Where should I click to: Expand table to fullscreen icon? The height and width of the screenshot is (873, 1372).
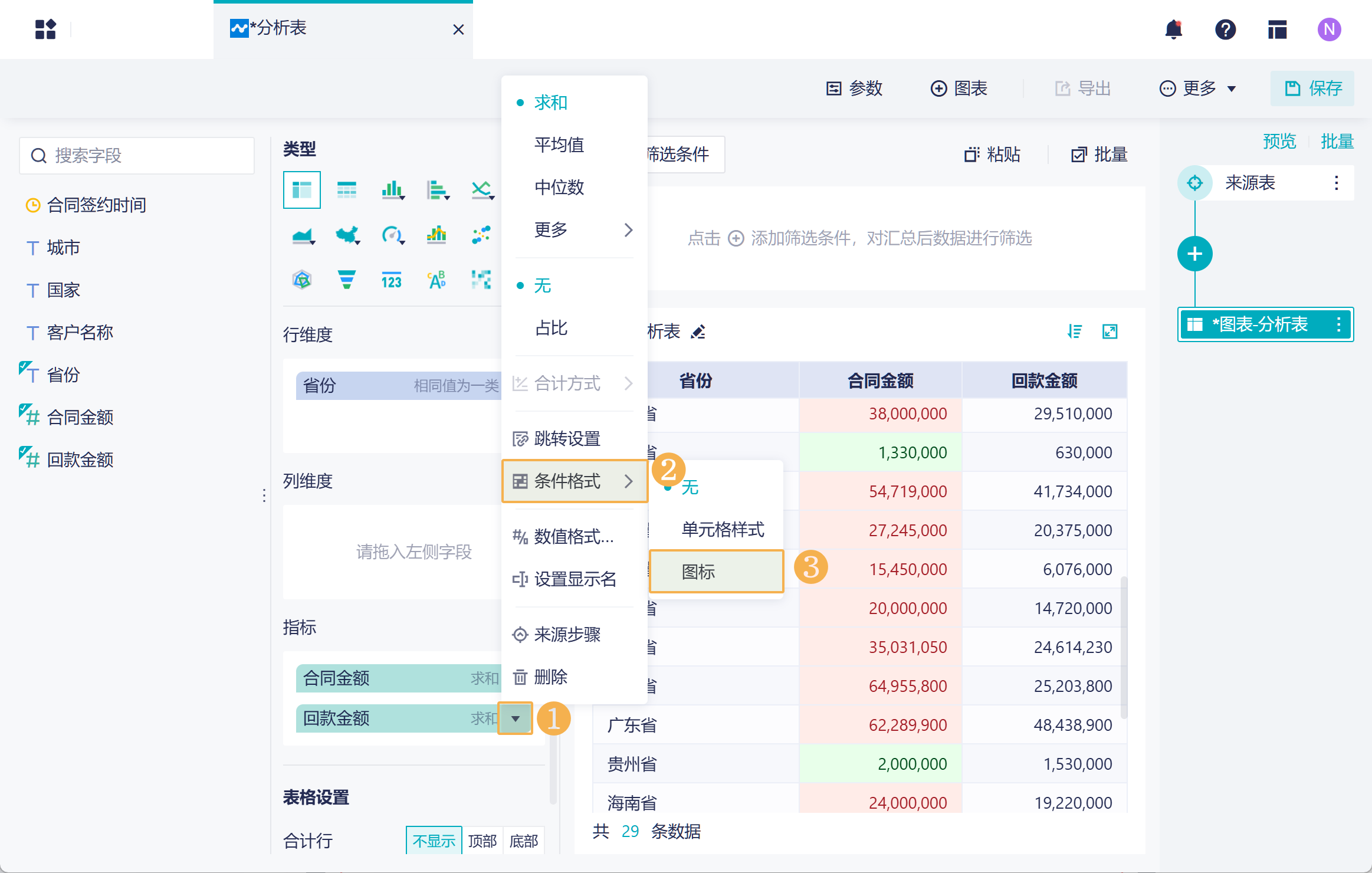pyautogui.click(x=1110, y=332)
